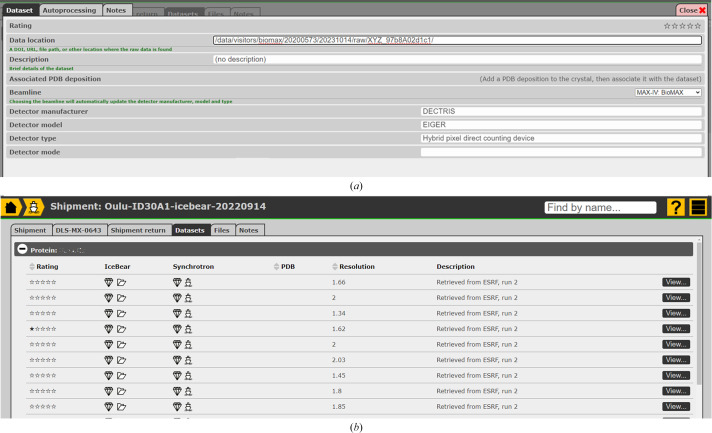This screenshot has height=433, width=712.
Task: Open IceBear folder icon in the first dataset row
Action: pyautogui.click(x=121, y=283)
